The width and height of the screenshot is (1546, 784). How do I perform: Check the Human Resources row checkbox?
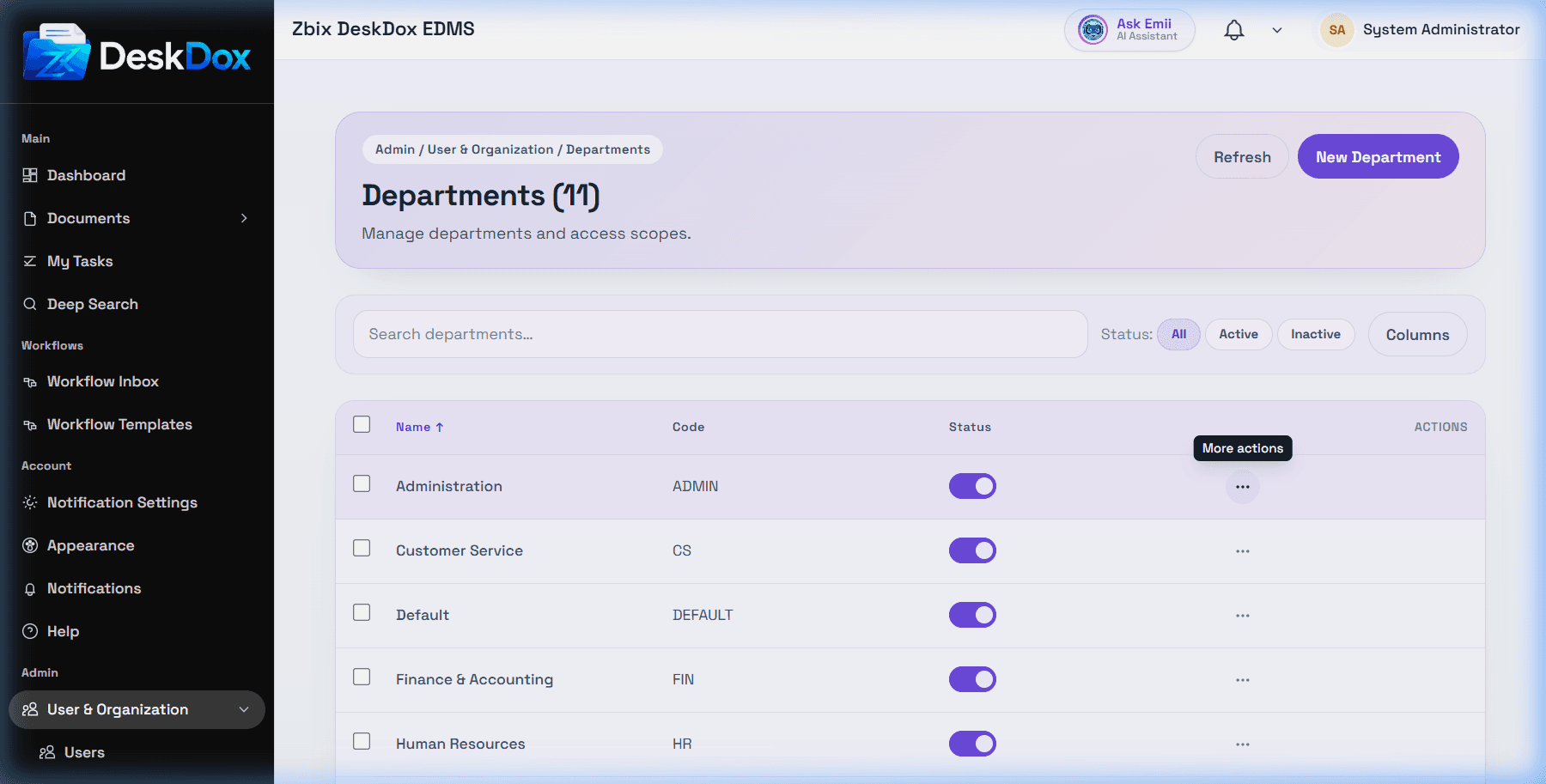362,741
